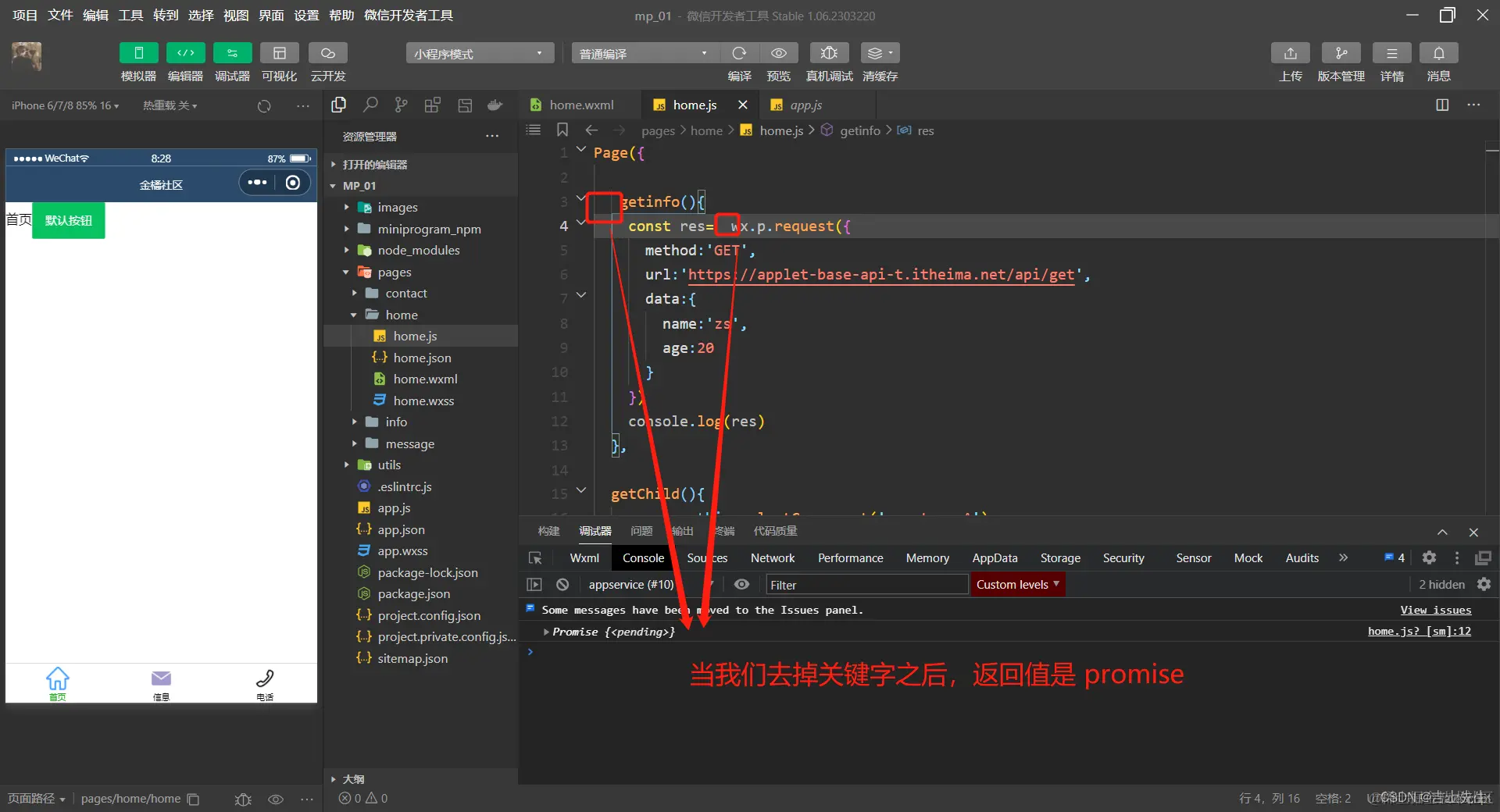The image size is (1500, 812).
Task: Toggle the 模拟器 simulator panel icon
Action: (137, 52)
